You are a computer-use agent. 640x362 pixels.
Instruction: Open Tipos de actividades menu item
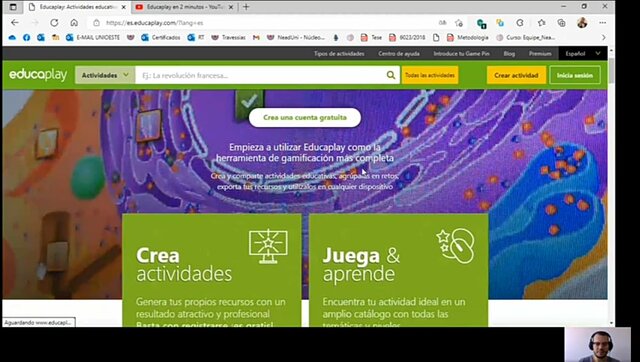pyautogui.click(x=339, y=53)
